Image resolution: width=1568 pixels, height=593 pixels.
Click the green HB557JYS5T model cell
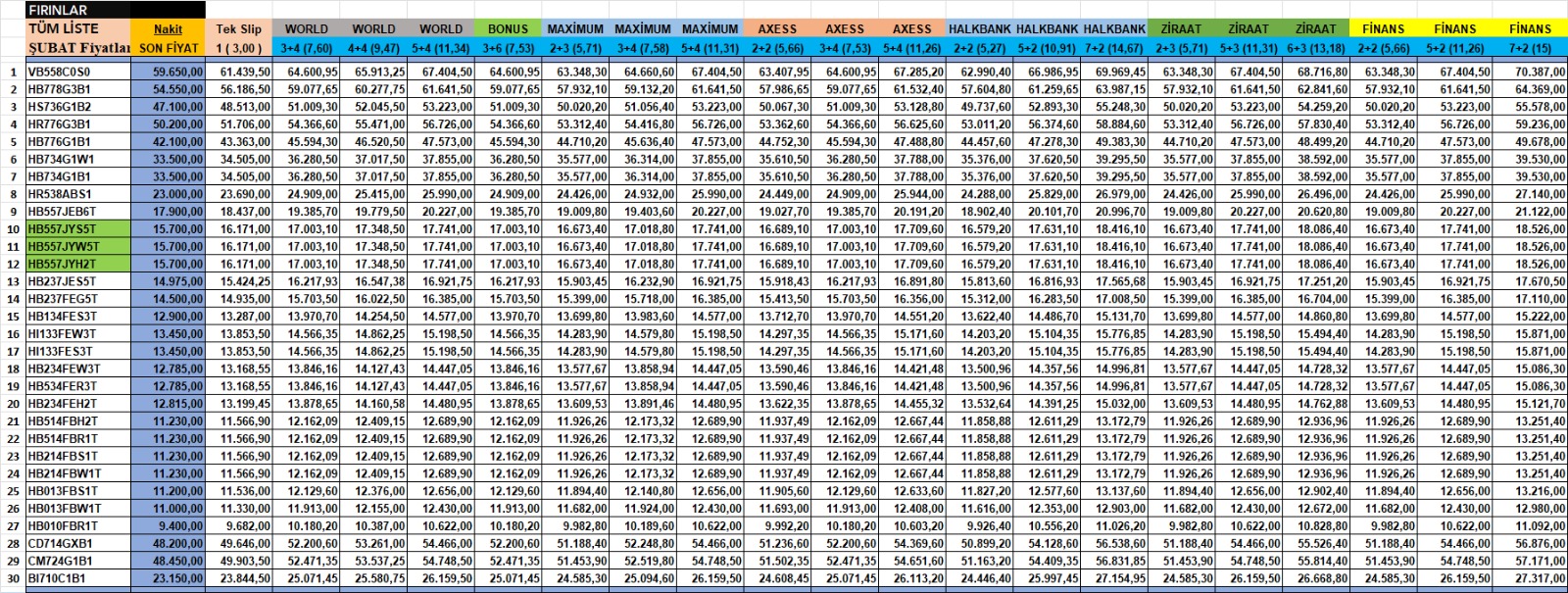point(78,229)
